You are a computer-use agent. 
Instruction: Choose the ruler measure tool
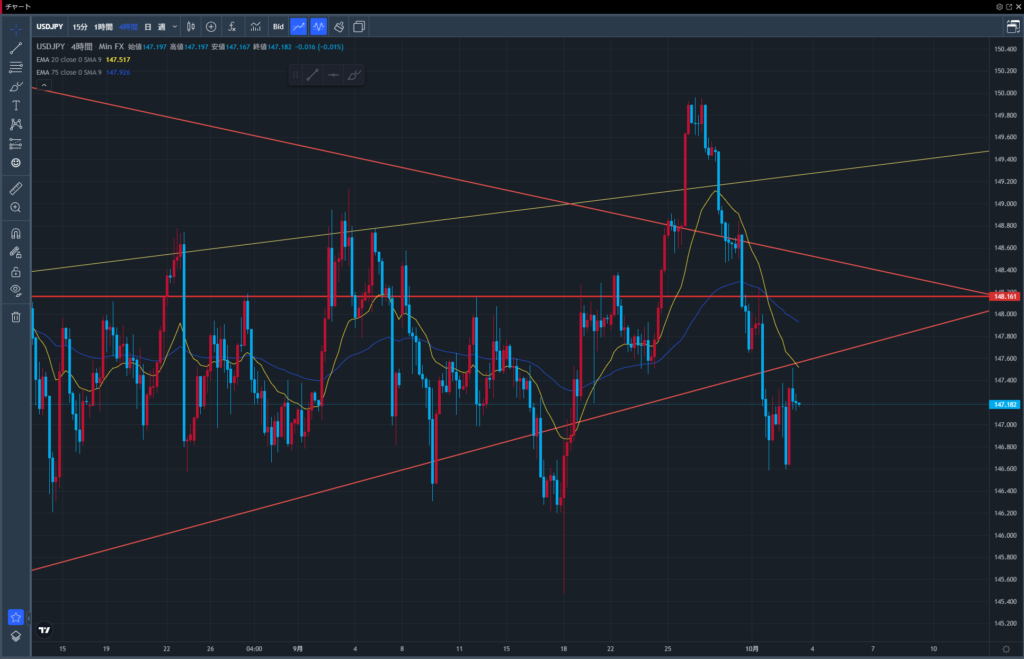16,188
